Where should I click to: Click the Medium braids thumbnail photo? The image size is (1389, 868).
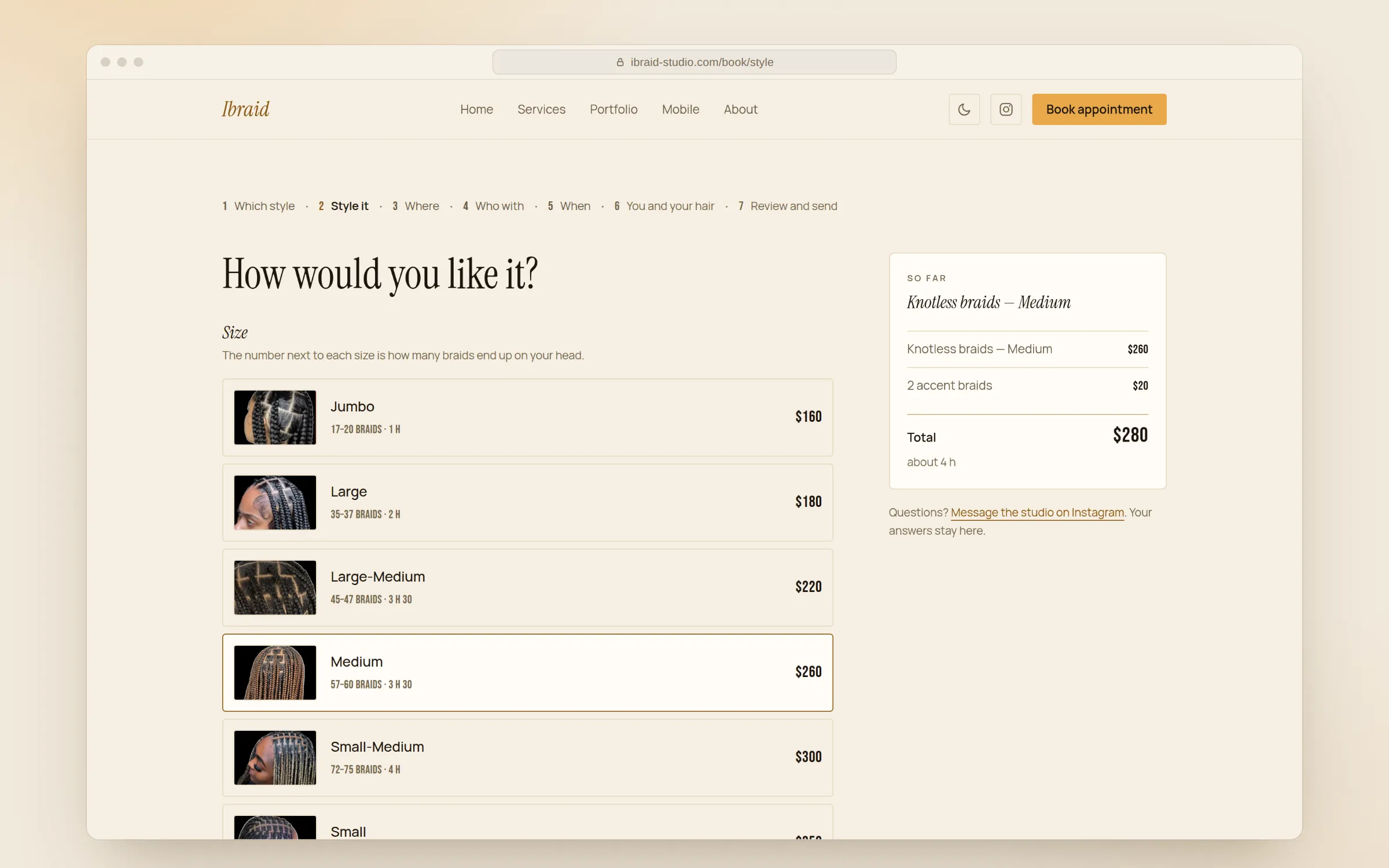click(x=275, y=672)
